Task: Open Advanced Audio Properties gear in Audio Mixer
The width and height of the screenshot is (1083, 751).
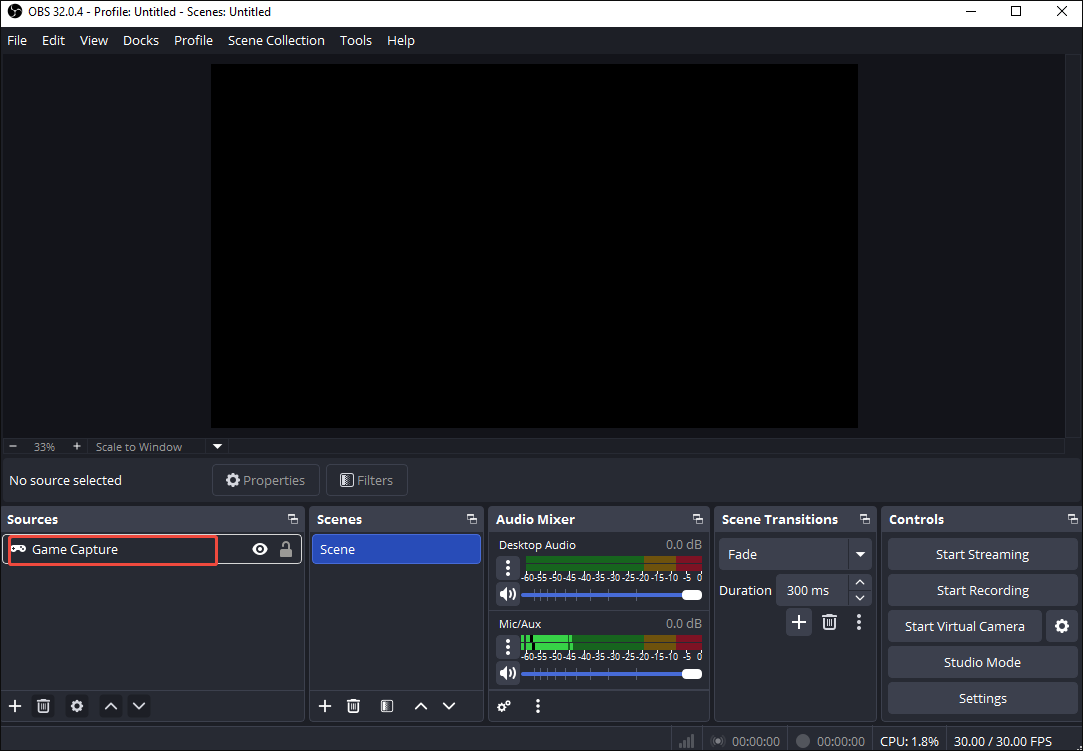Action: (504, 706)
